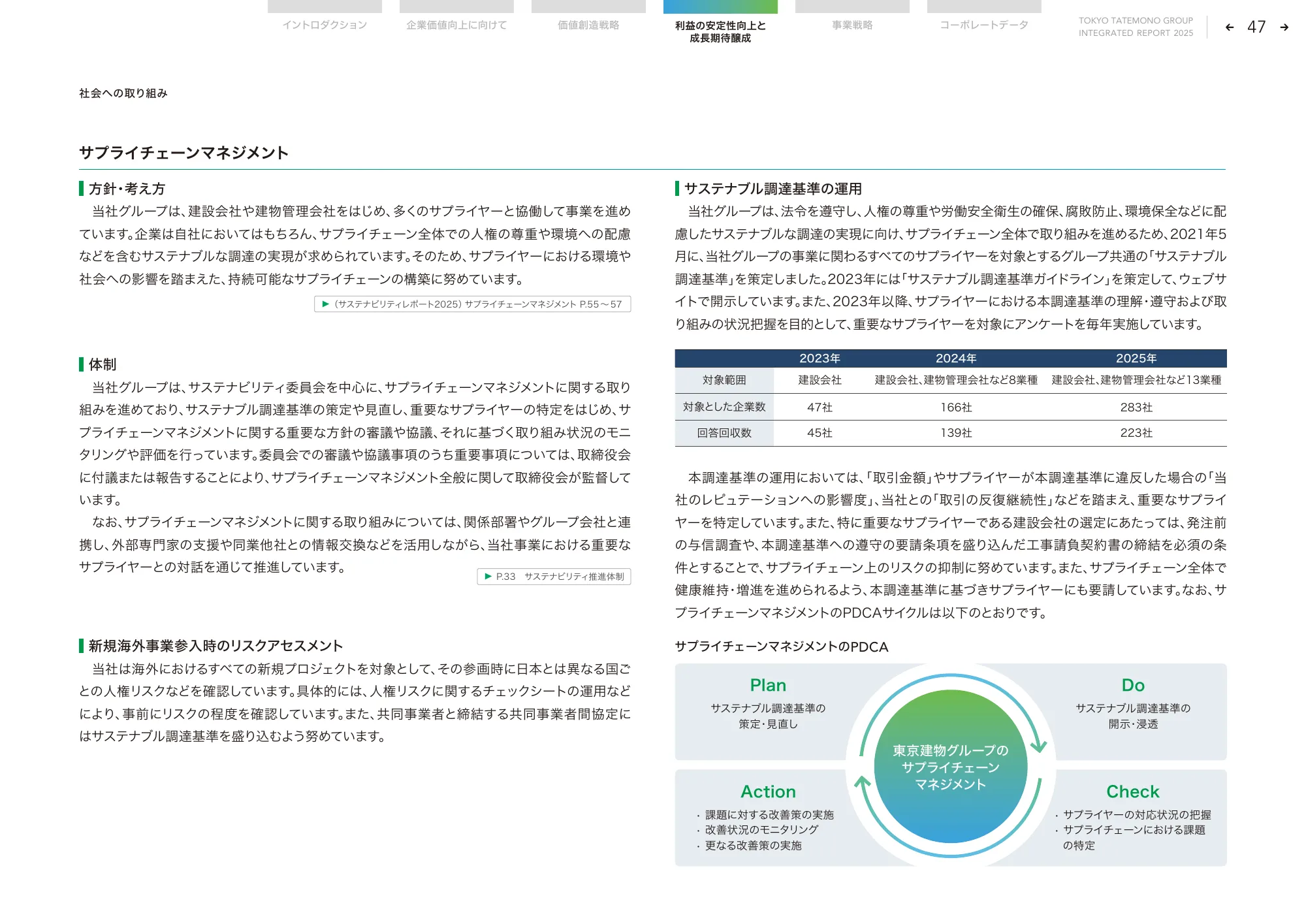Open the イントロダクション tab
This screenshot has height=924, width=1306.
[325, 25]
